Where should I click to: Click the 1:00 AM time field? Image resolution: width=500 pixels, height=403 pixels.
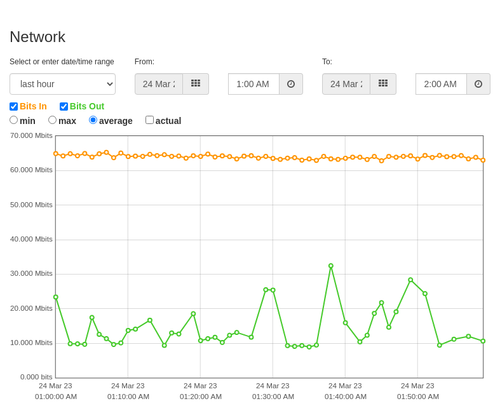coord(254,84)
